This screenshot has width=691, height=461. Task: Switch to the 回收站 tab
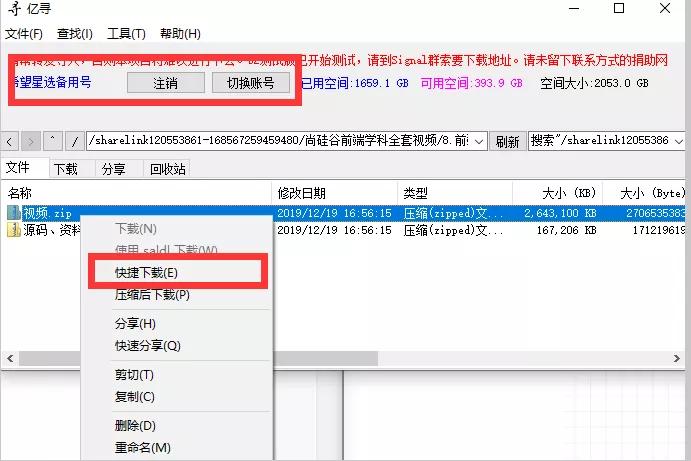tap(167, 169)
